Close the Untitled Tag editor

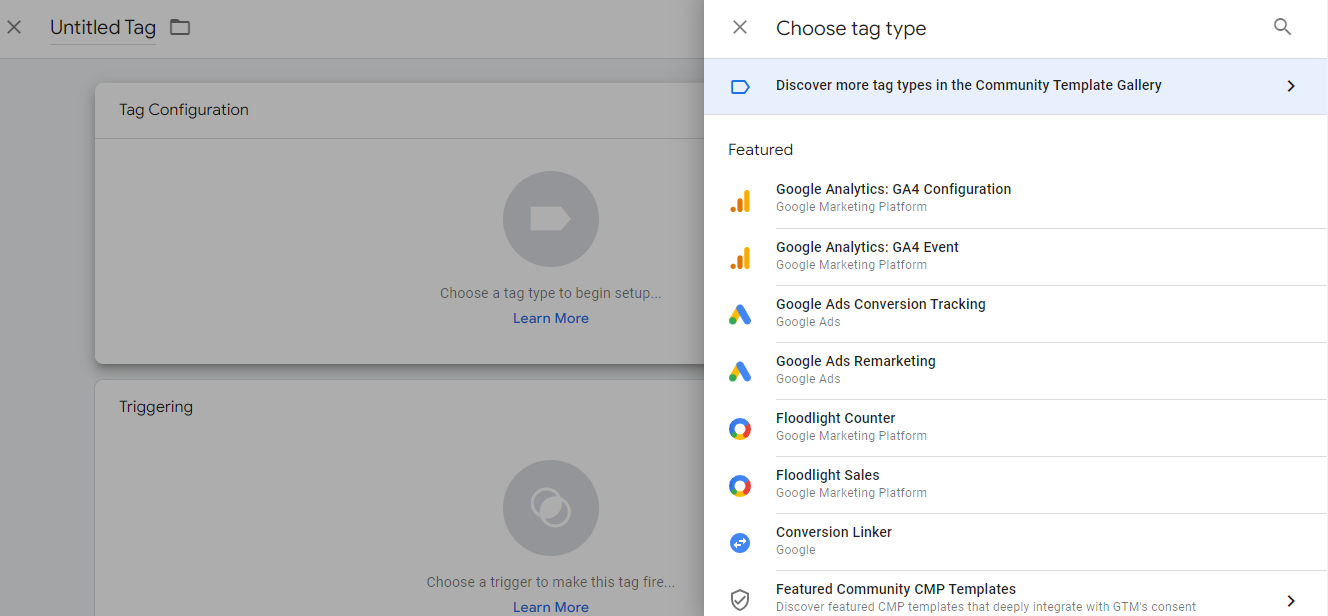coord(14,28)
